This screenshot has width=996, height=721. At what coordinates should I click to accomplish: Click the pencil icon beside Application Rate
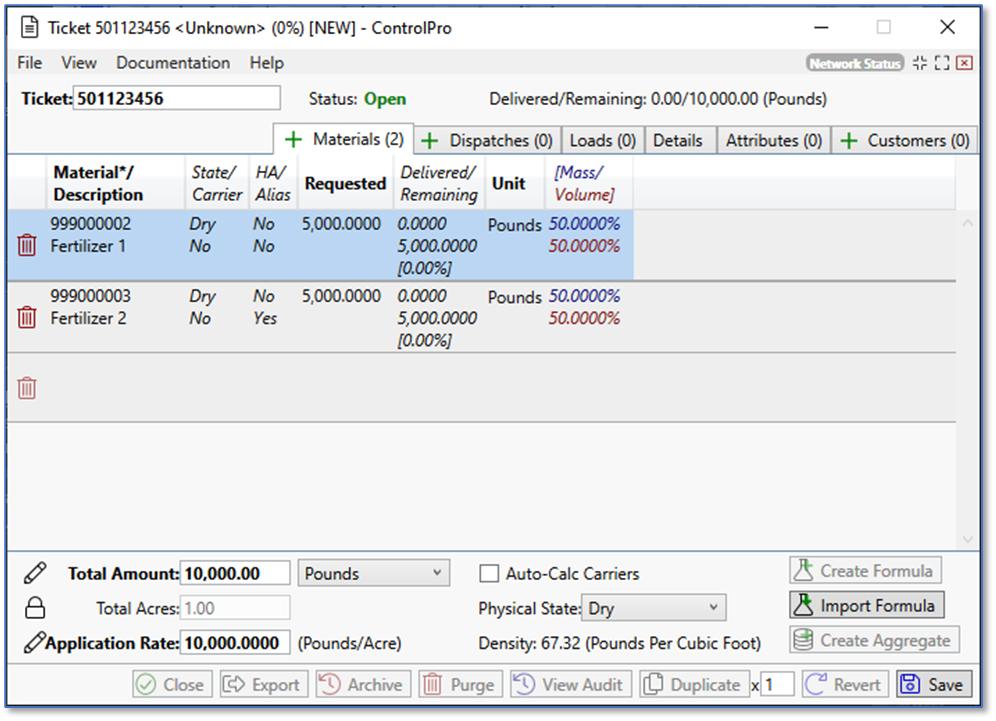tap(34, 642)
